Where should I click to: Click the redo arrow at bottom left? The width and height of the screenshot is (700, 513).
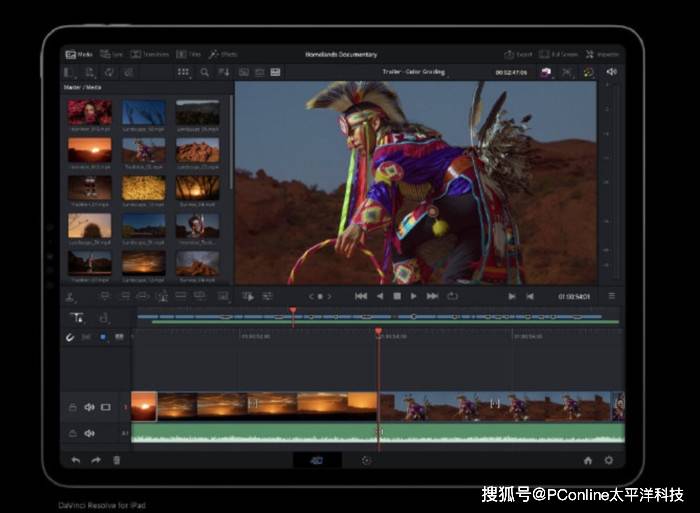96,460
